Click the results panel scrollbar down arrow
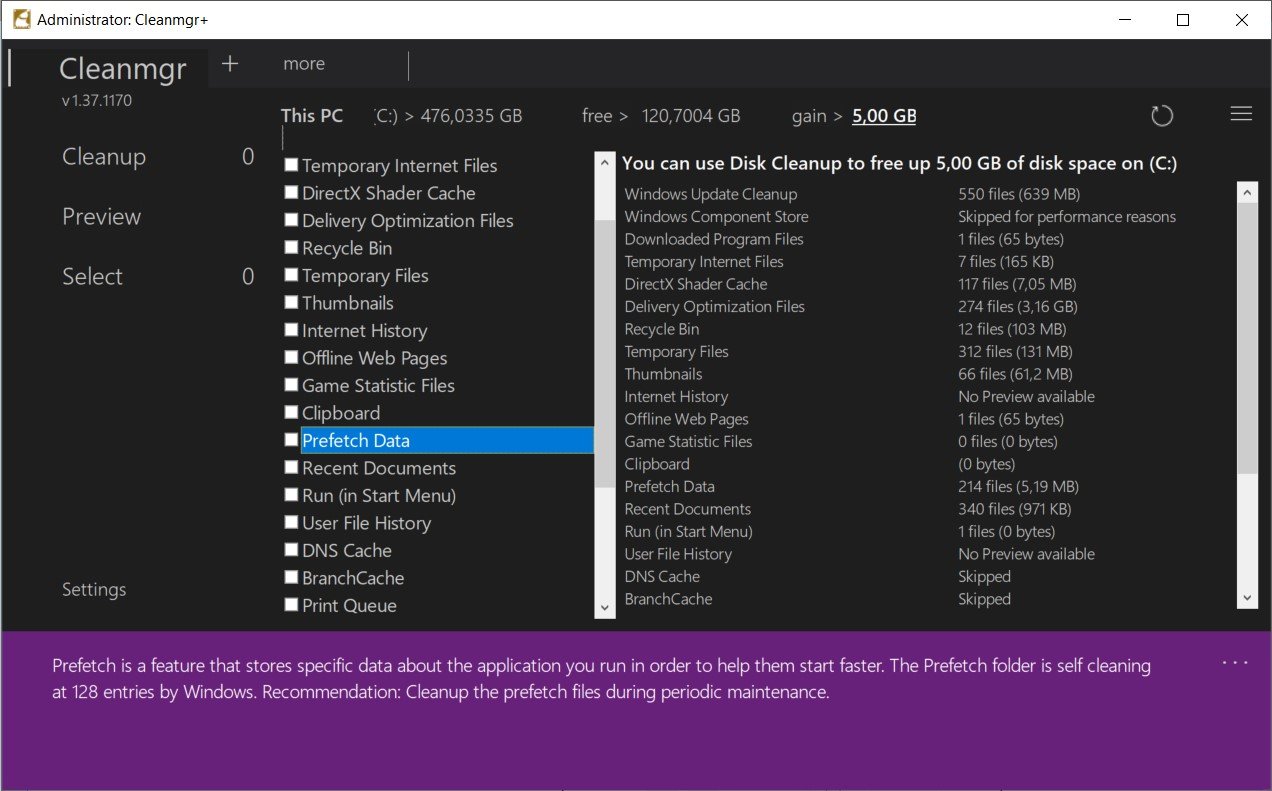1272x791 pixels. (1247, 597)
